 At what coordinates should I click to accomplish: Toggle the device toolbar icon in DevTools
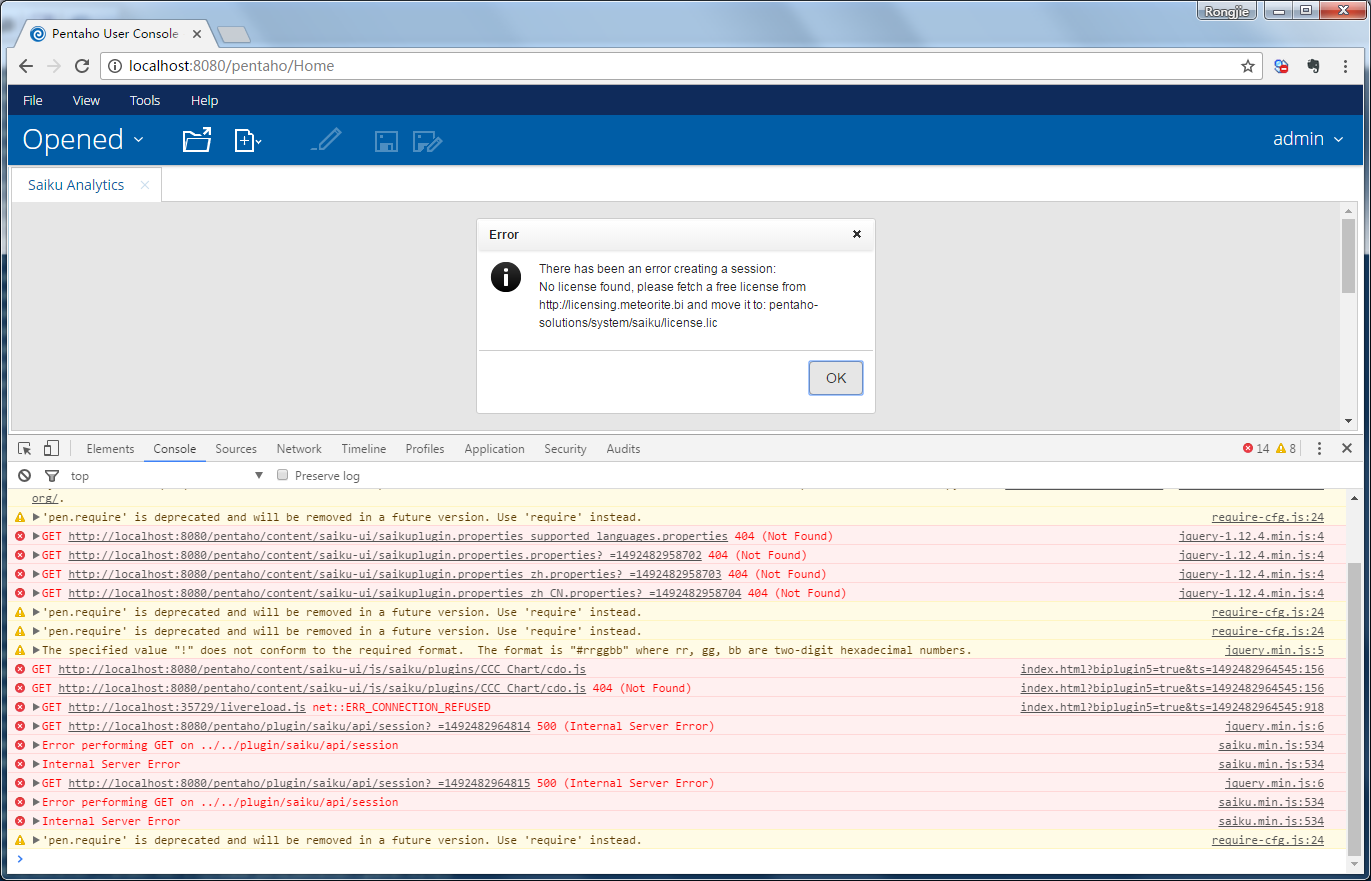52,449
